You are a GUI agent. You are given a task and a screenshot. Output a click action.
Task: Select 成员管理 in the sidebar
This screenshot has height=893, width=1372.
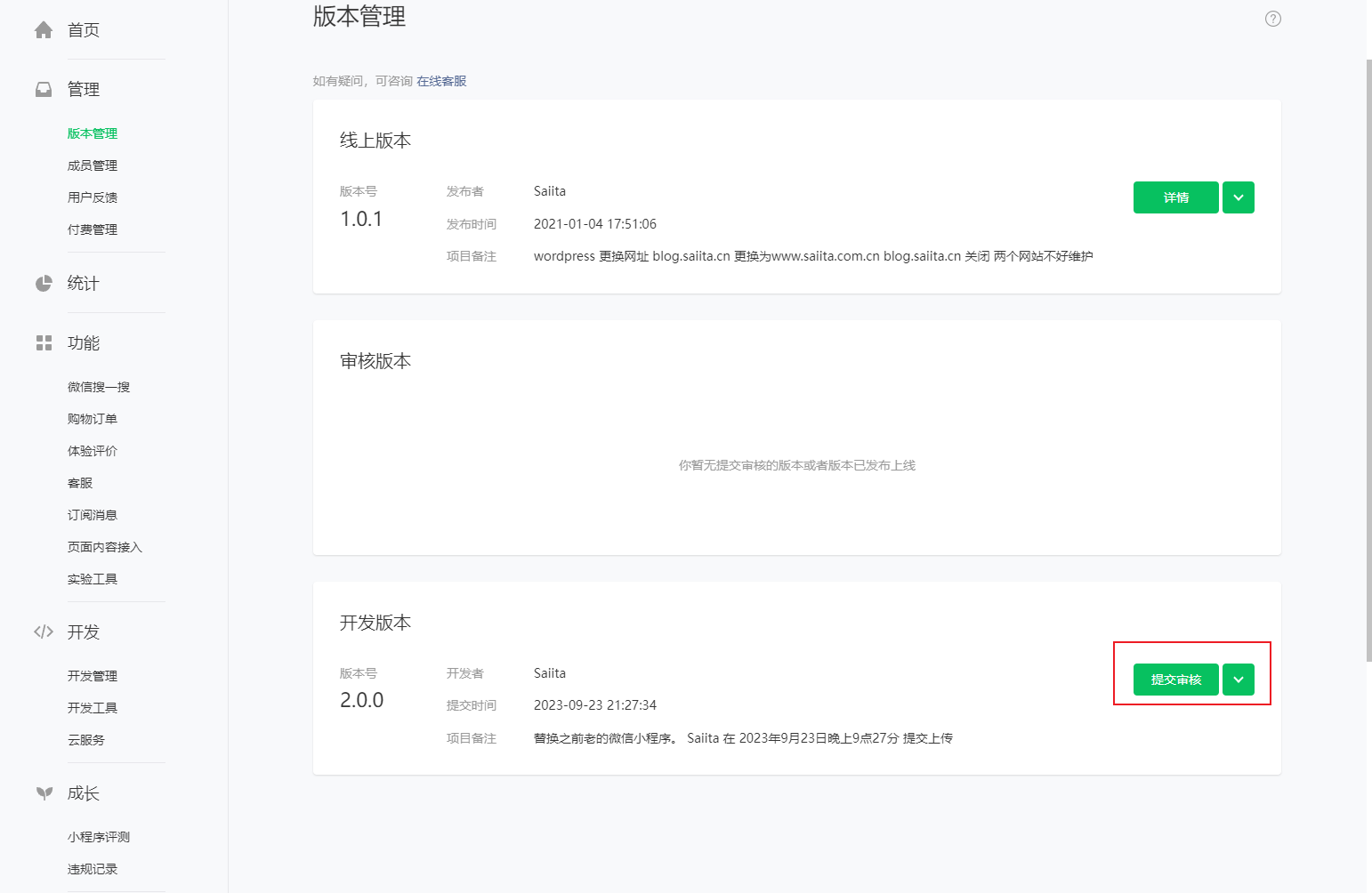pyautogui.click(x=93, y=165)
